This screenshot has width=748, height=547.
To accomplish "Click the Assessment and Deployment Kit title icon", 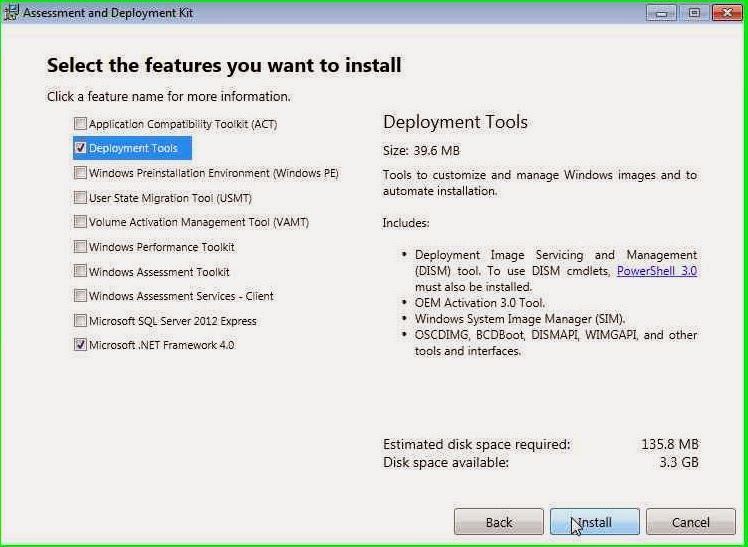I will 13,13.
